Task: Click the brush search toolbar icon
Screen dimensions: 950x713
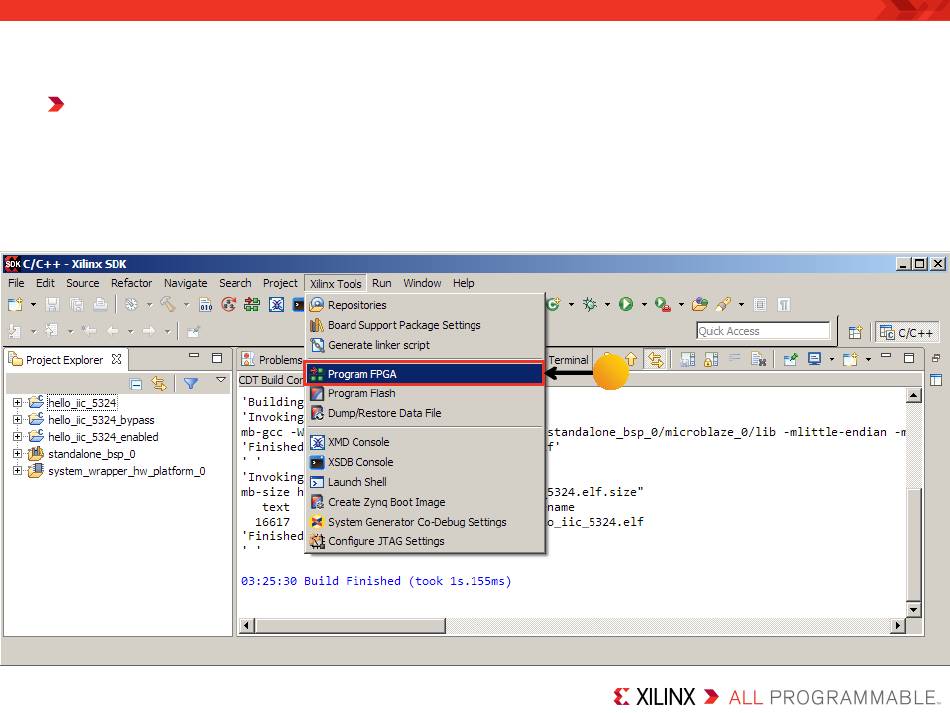Action: [x=723, y=304]
